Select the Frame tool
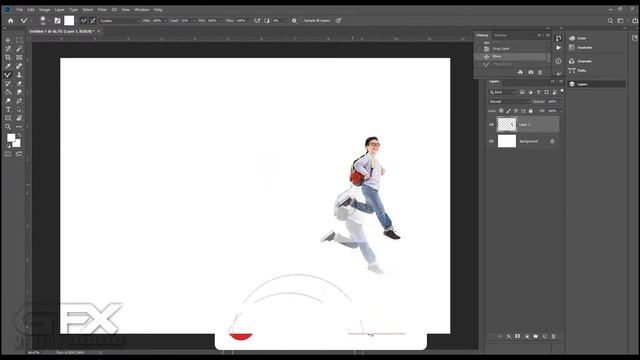 click(19, 58)
